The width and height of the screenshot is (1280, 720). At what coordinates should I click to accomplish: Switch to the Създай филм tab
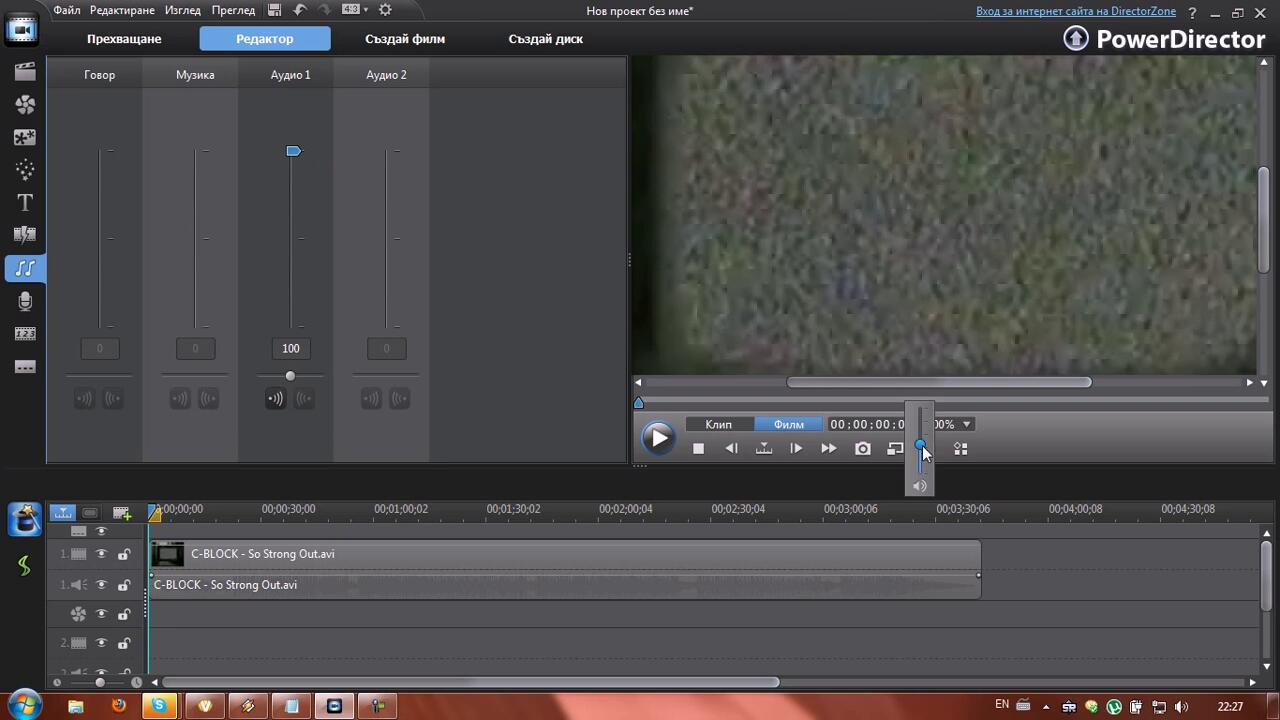pos(405,39)
